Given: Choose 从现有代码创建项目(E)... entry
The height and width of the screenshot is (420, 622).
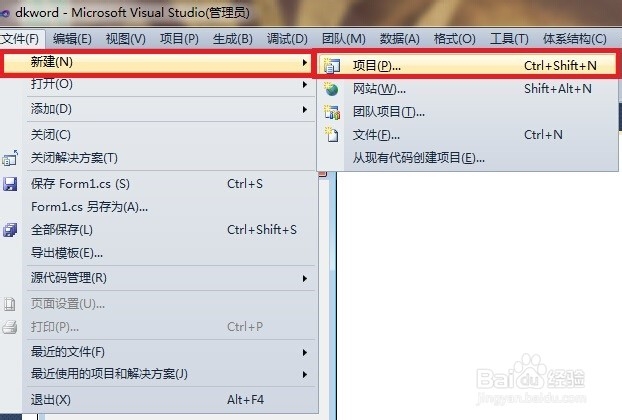Looking at the screenshot, I should coord(467,158).
